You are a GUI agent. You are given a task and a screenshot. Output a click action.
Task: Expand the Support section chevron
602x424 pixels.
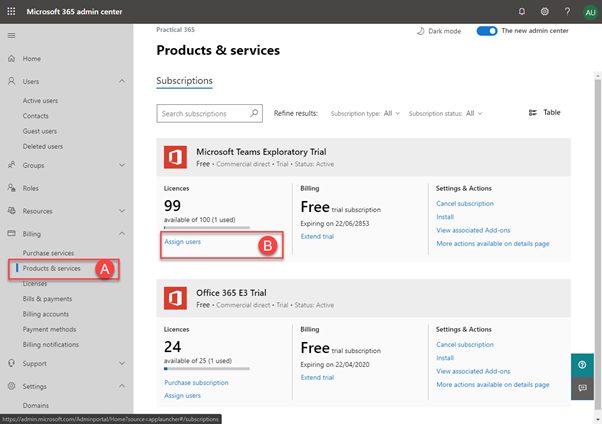[122, 363]
